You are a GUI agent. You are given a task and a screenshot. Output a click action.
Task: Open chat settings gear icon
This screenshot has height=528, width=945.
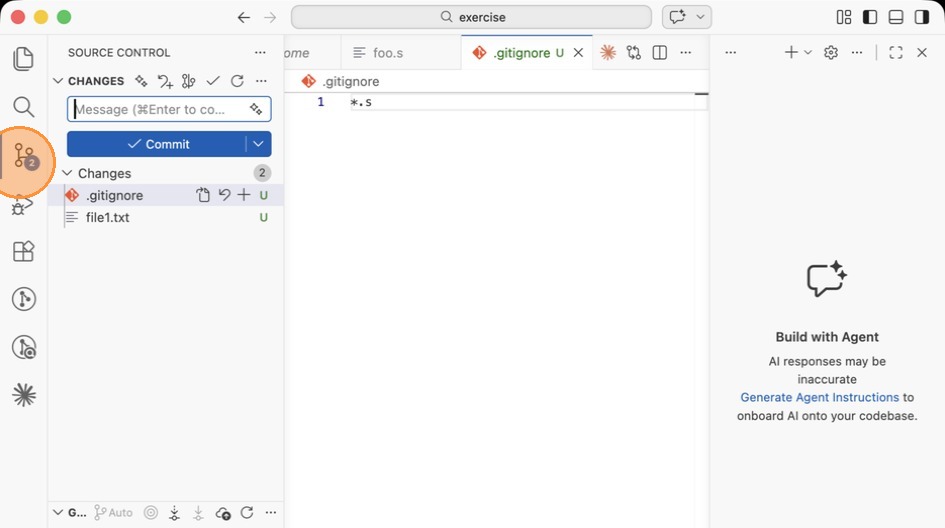[x=831, y=53]
